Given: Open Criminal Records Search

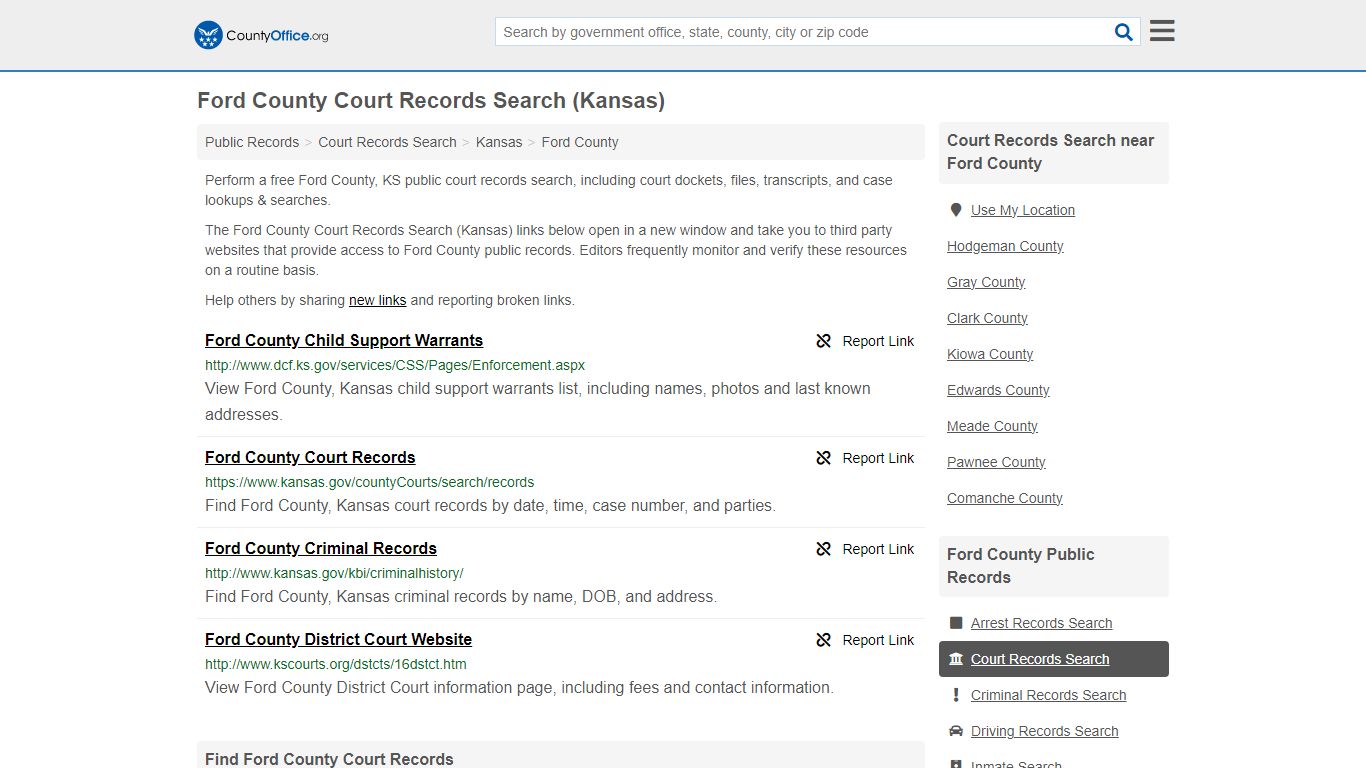Looking at the screenshot, I should pos(1048,695).
